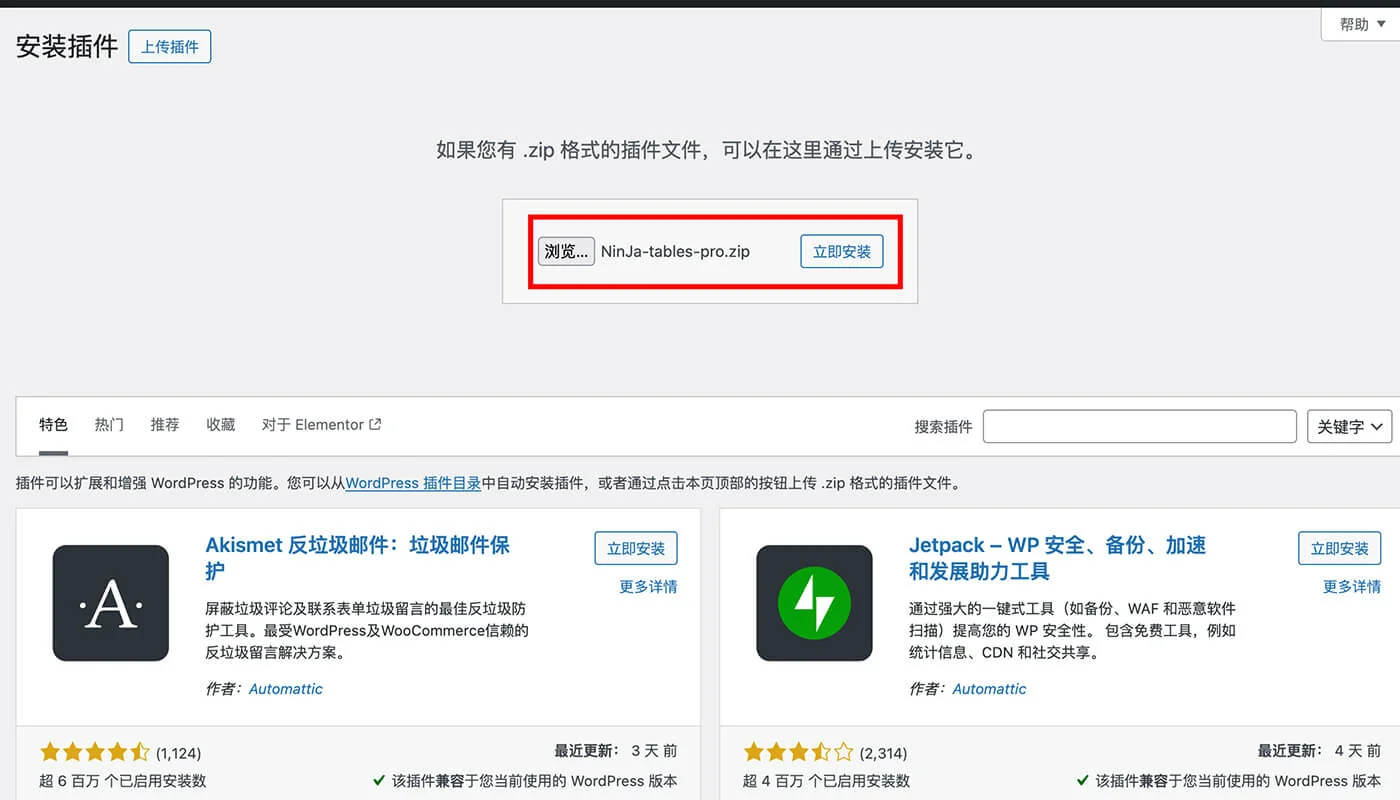
Task: Open the 对于 Elementor tab
Action: tap(313, 424)
